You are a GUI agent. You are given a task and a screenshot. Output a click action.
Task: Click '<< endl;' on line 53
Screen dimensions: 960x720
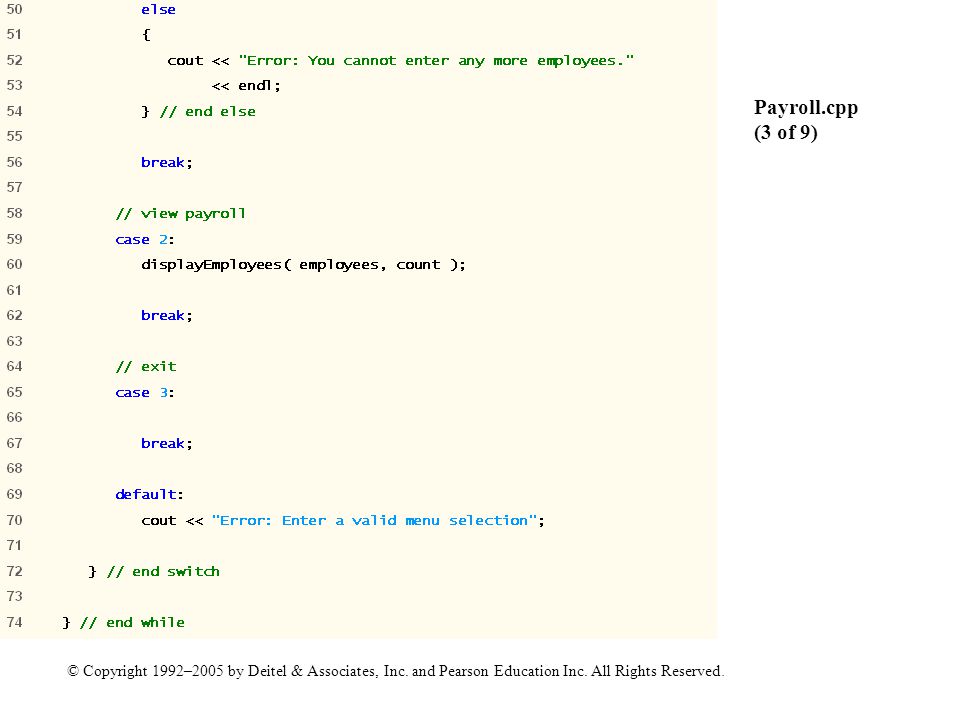[x=246, y=86]
